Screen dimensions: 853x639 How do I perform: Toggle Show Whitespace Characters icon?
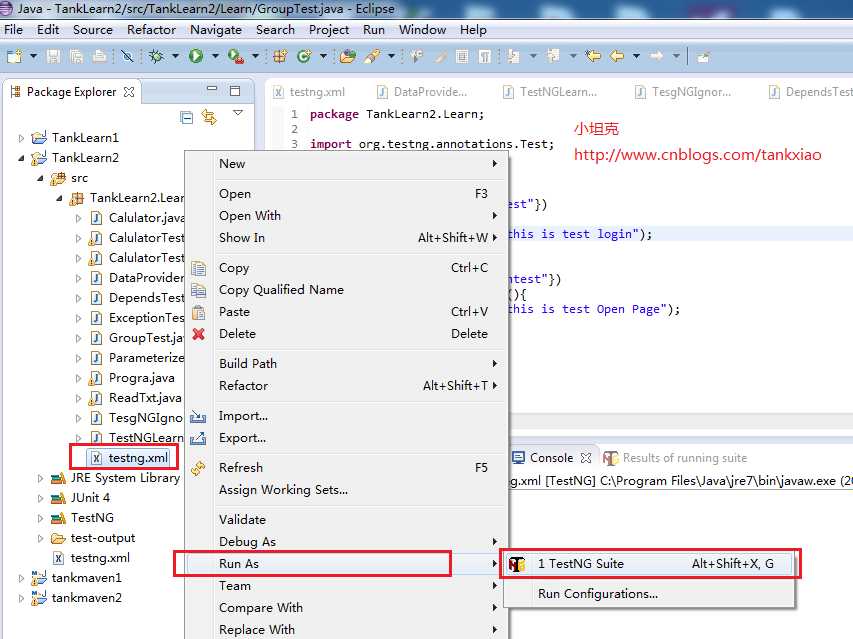tap(484, 56)
